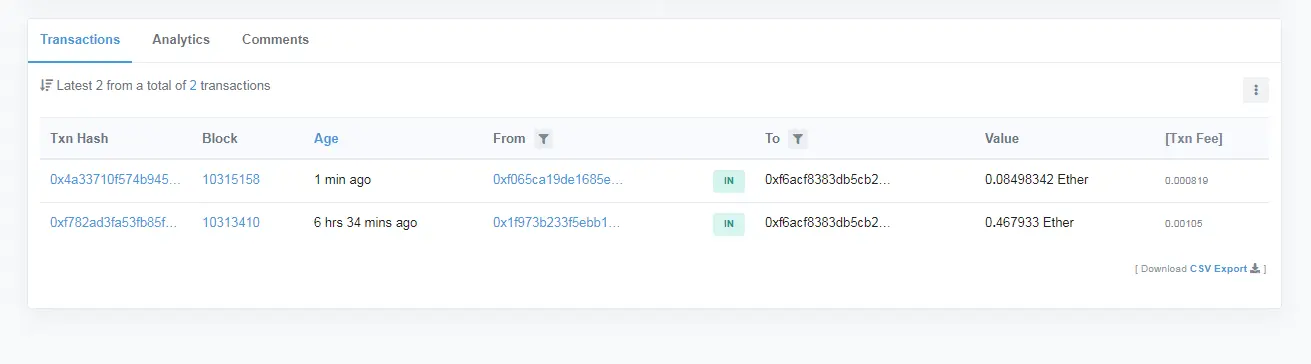This screenshot has width=1311, height=364.
Task: Open transaction 0xf782ad3fa53fb85f…
Action: coord(114,223)
